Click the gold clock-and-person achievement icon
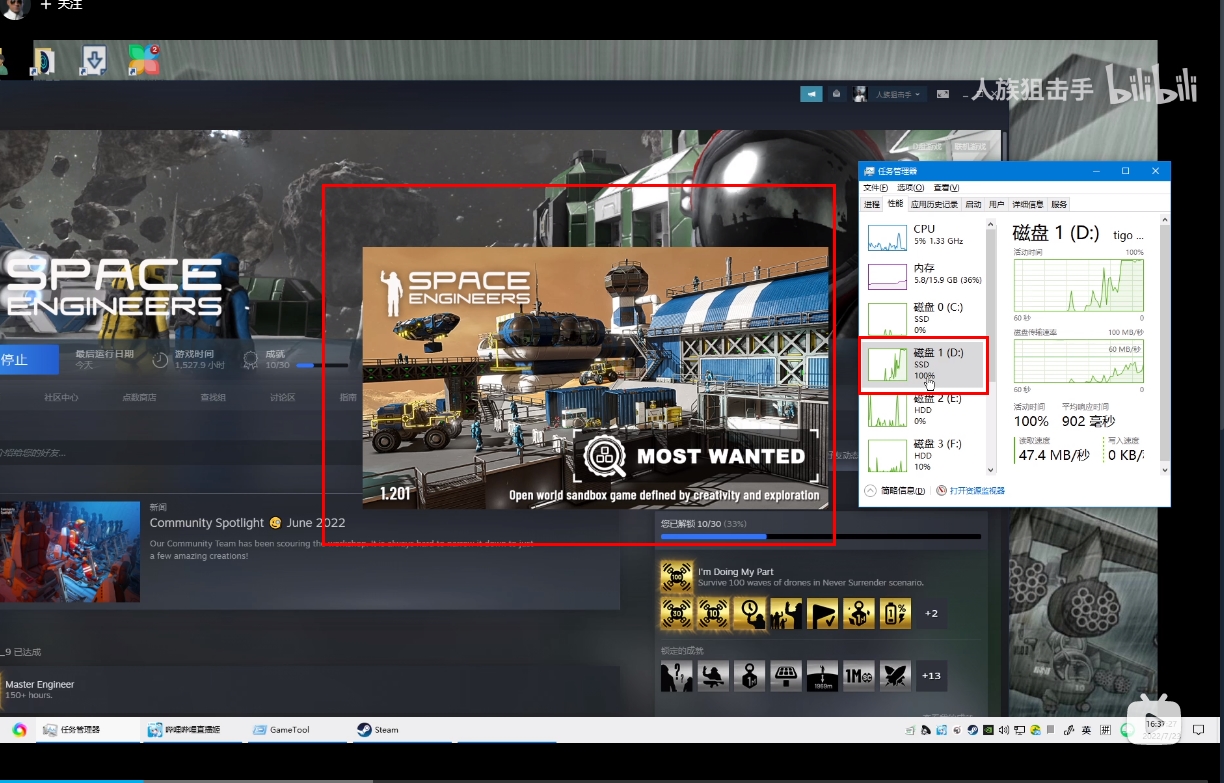The image size is (1224, 783). 750,613
